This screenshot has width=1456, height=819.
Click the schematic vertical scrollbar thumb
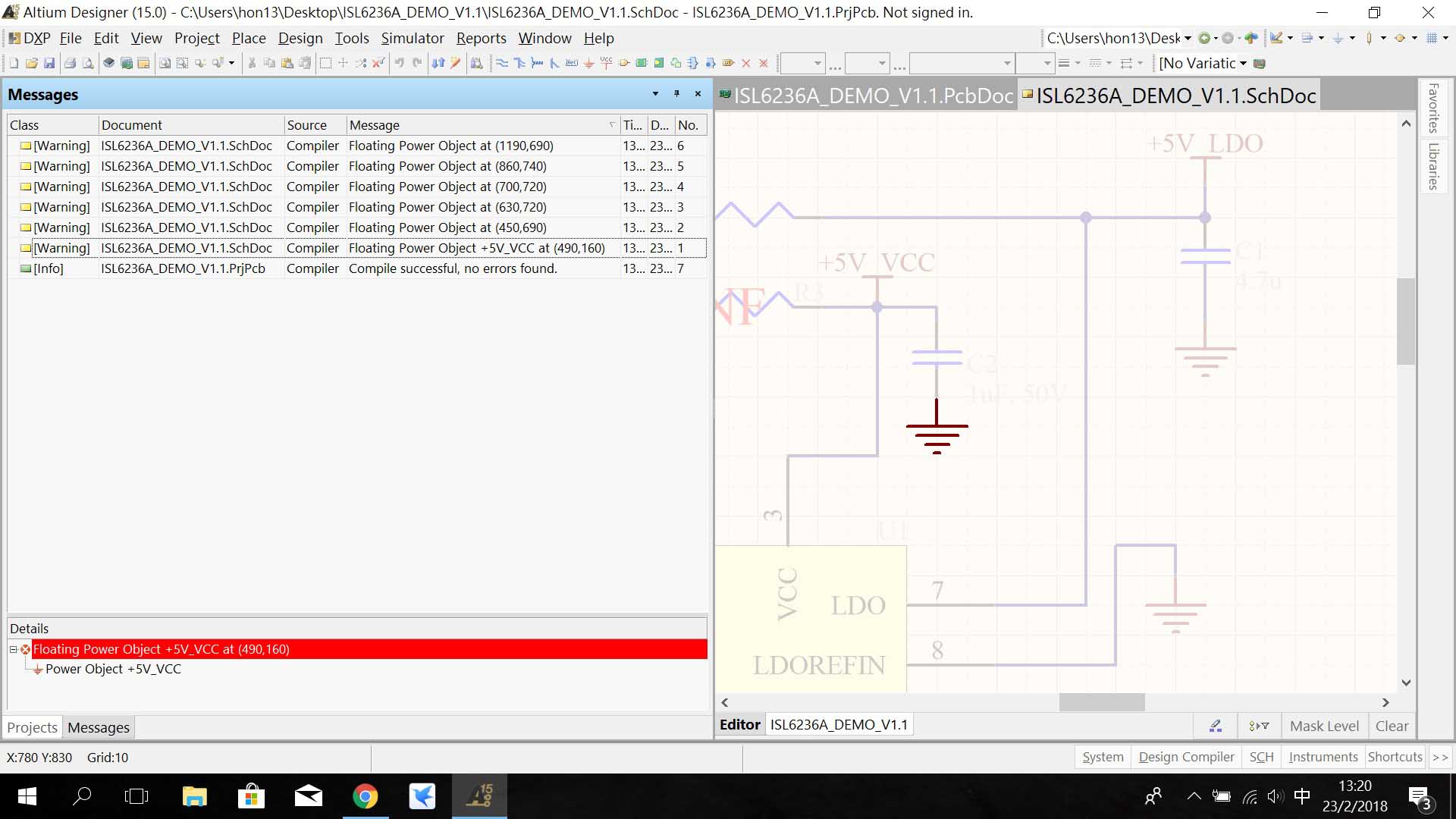pyautogui.click(x=1405, y=322)
